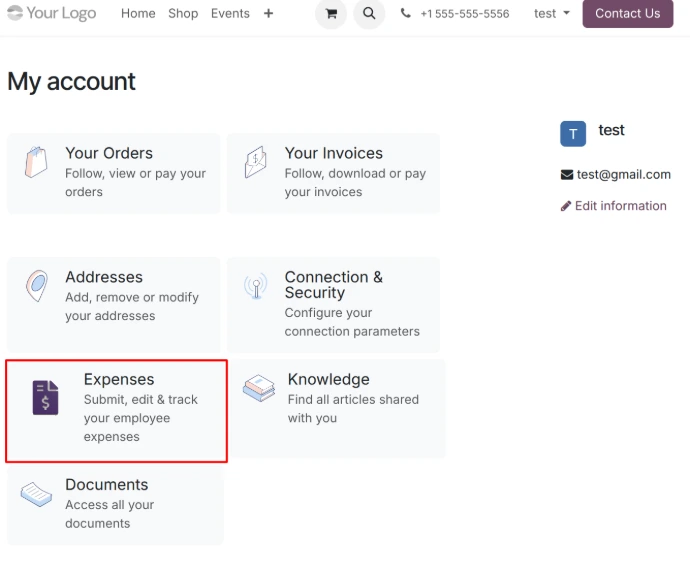Click the purple Expenses receipt icon
Screen dimensions: 690x571
point(45,397)
